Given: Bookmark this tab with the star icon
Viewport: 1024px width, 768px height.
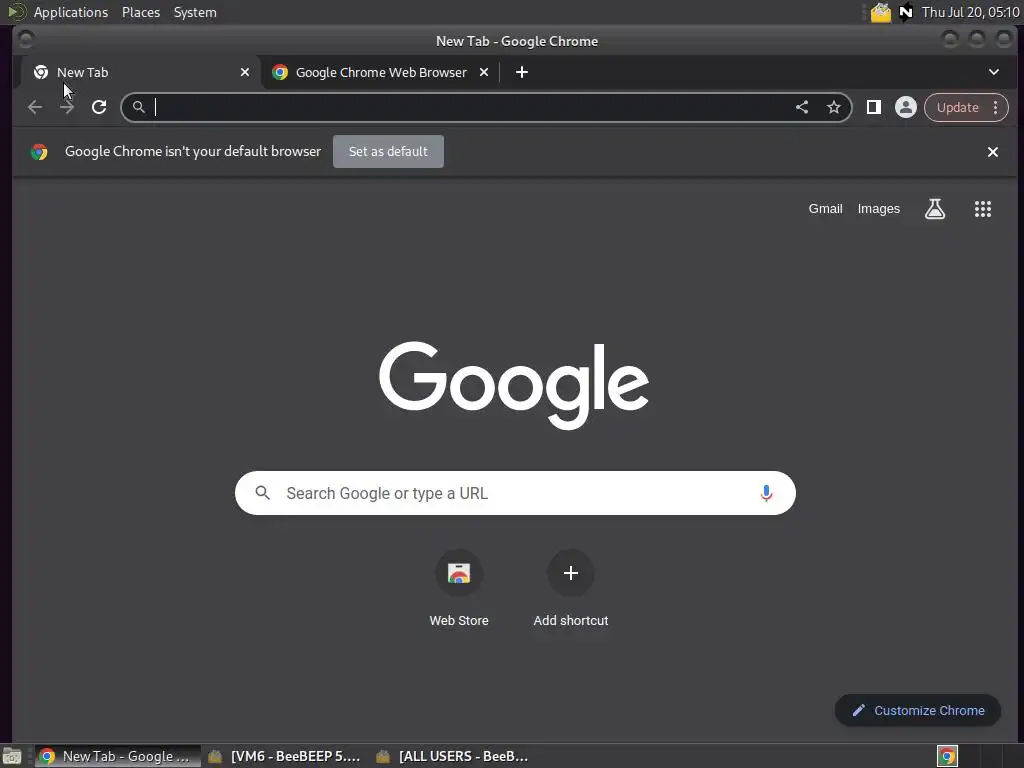Looking at the screenshot, I should pyautogui.click(x=834, y=107).
